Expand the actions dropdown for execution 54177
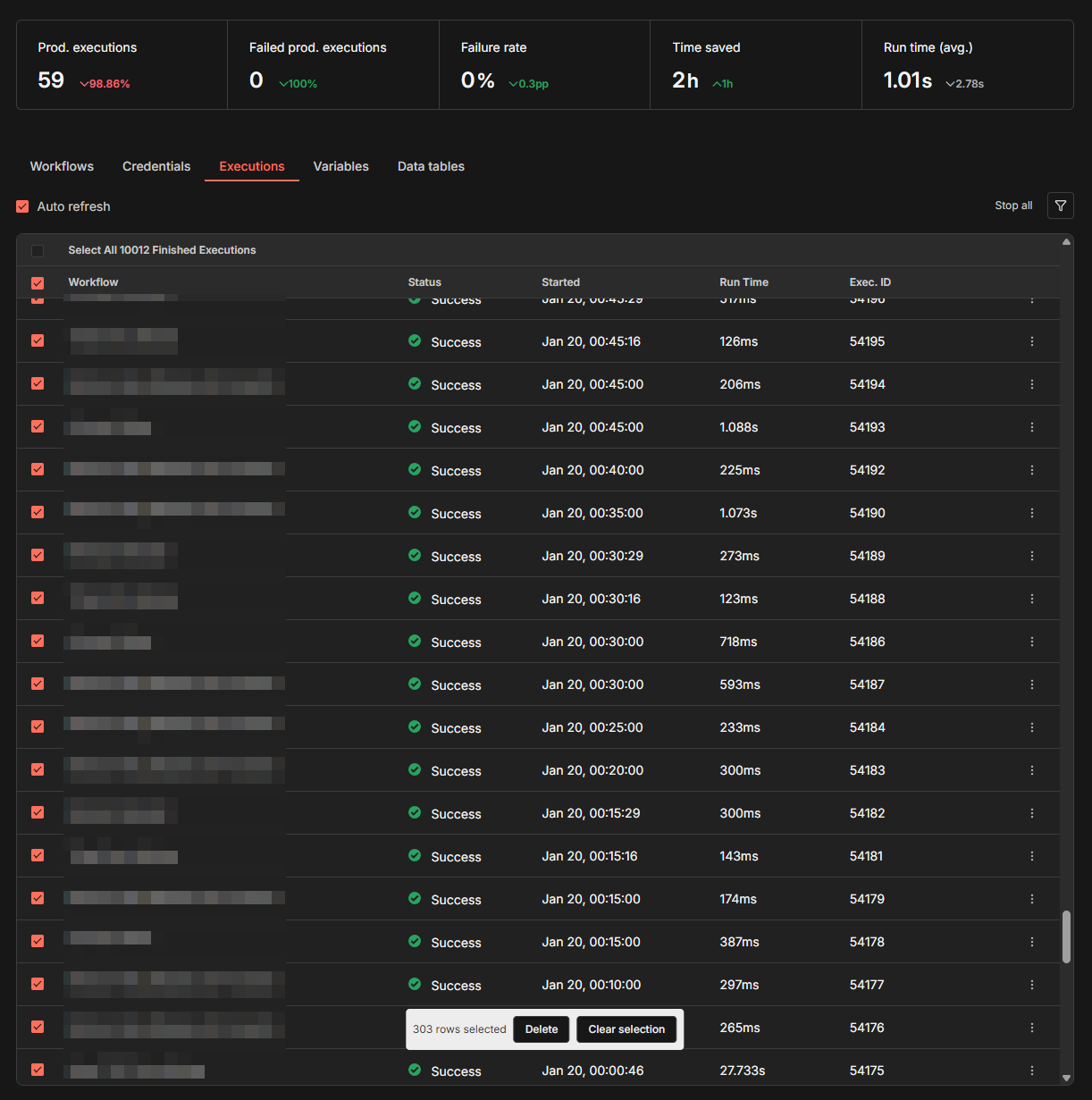The image size is (1092, 1100). [1031, 985]
